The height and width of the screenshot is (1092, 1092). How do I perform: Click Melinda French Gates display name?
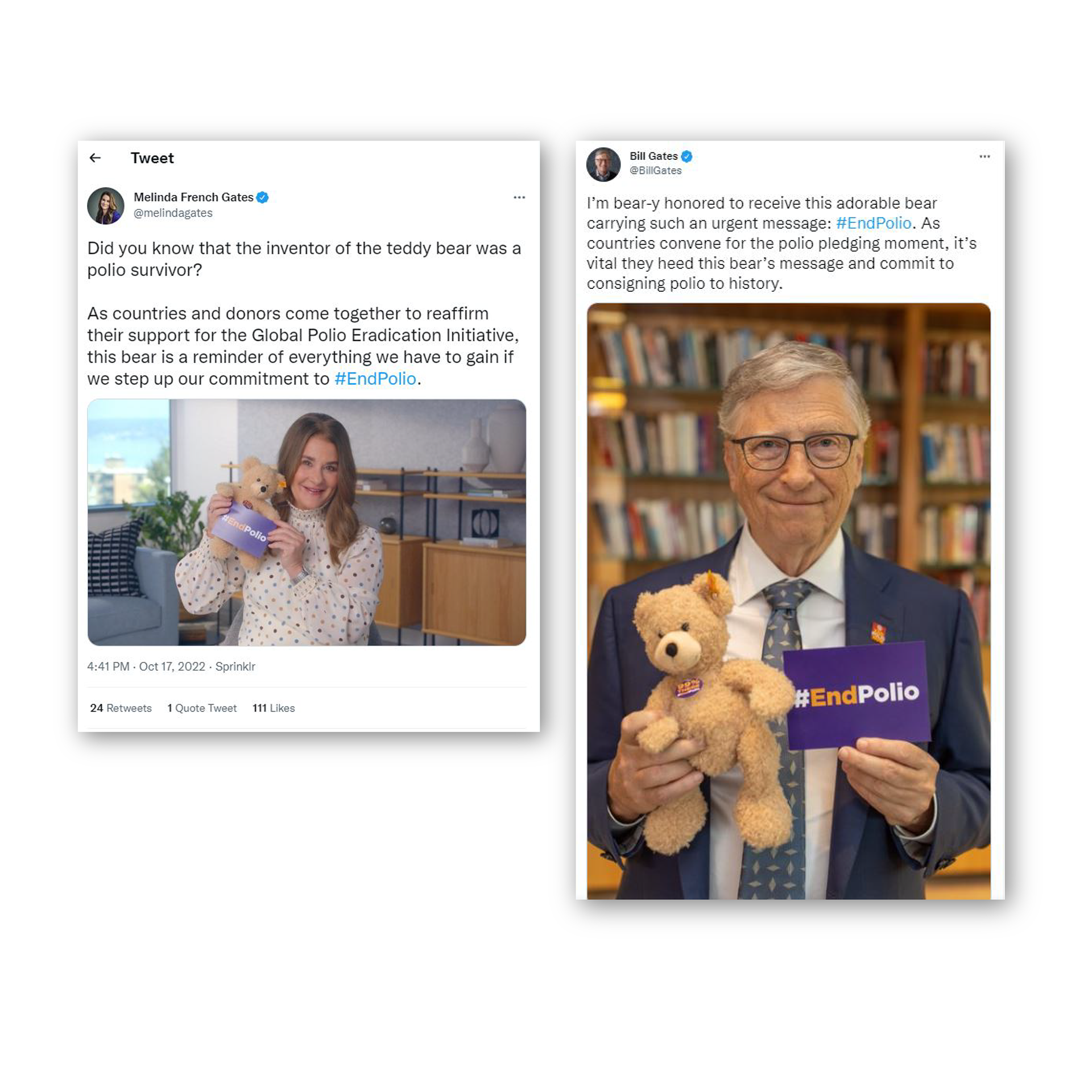pos(193,197)
